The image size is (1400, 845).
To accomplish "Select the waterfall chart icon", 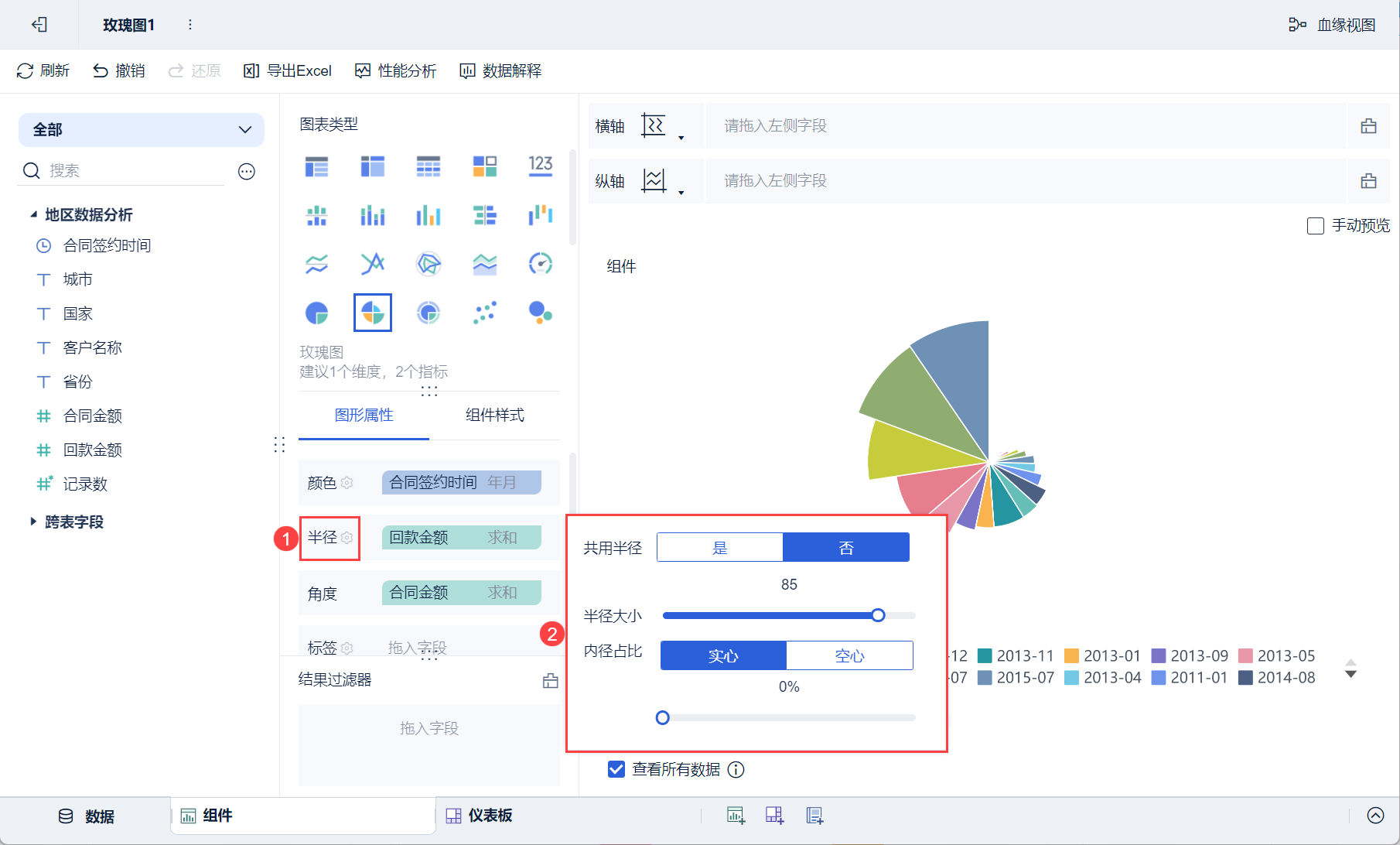I will [541, 215].
